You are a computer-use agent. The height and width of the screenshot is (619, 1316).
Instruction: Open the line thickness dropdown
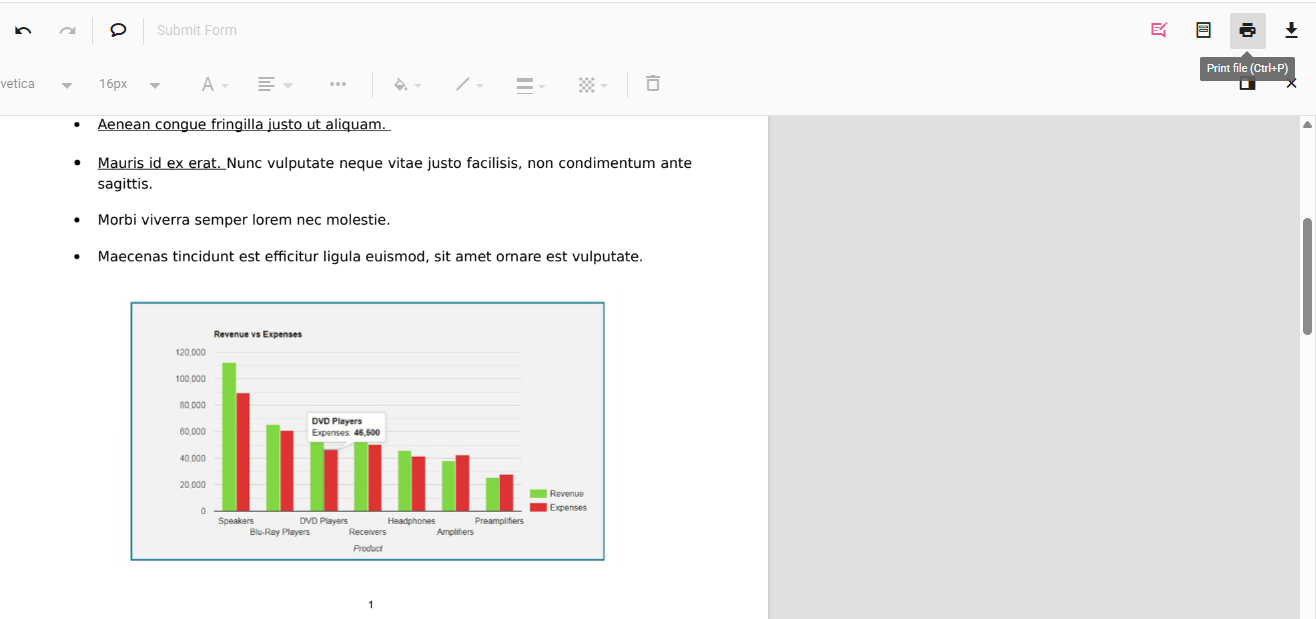(x=530, y=85)
